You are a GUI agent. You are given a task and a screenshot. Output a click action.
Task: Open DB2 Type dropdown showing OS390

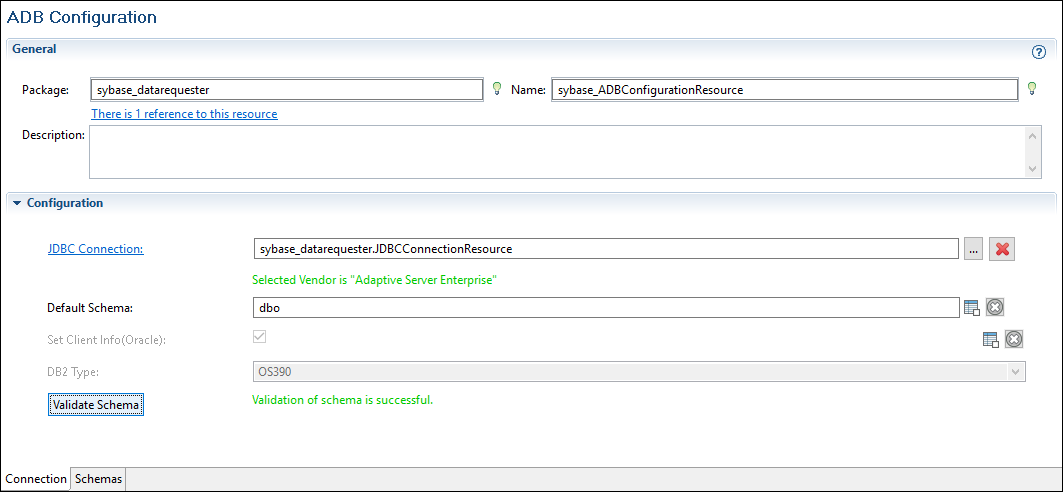tap(639, 371)
